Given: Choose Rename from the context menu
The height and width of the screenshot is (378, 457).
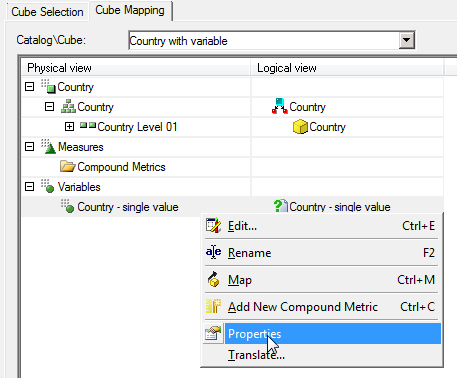Looking at the screenshot, I should tap(322, 253).
